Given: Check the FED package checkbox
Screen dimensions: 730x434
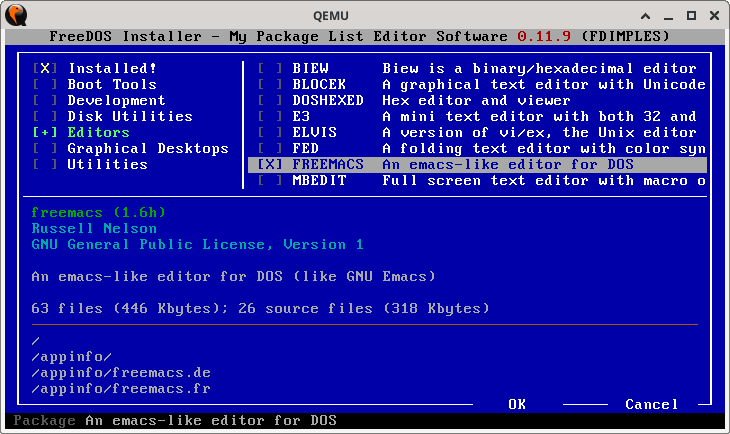Looking at the screenshot, I should (270, 148).
